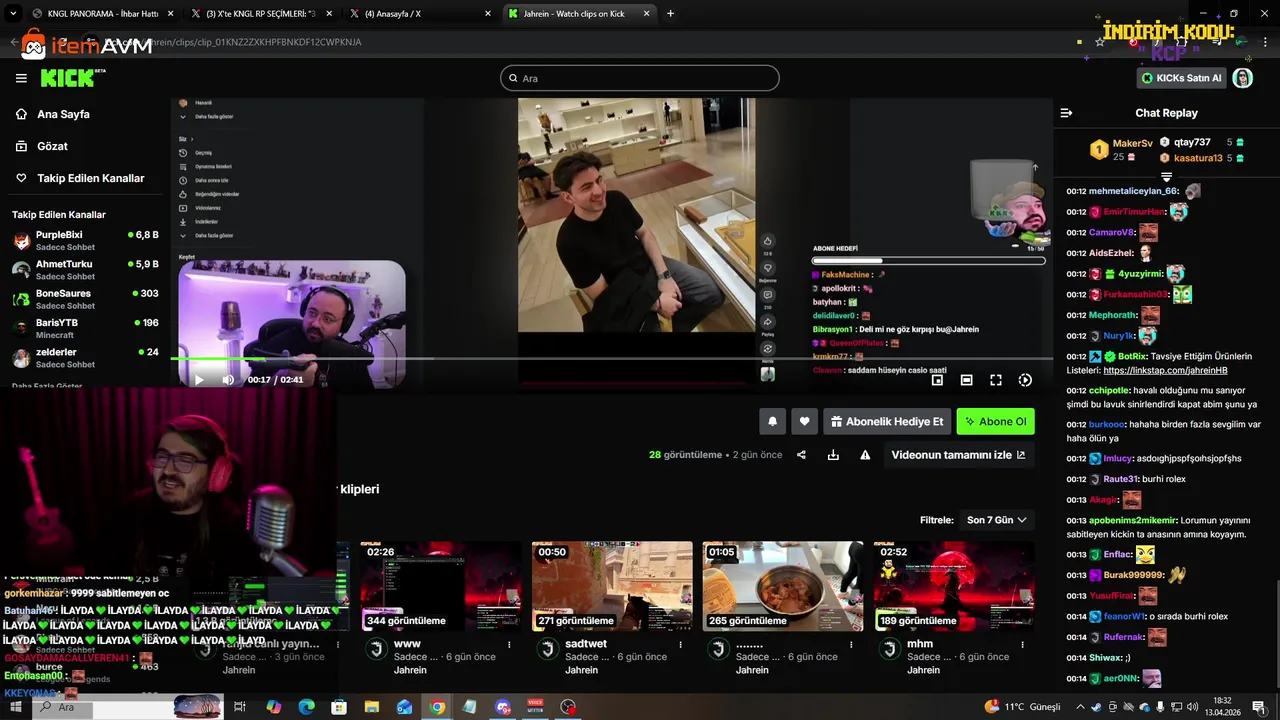
Task: Open options menu for the dotted-title clip
Action: tap(852, 645)
